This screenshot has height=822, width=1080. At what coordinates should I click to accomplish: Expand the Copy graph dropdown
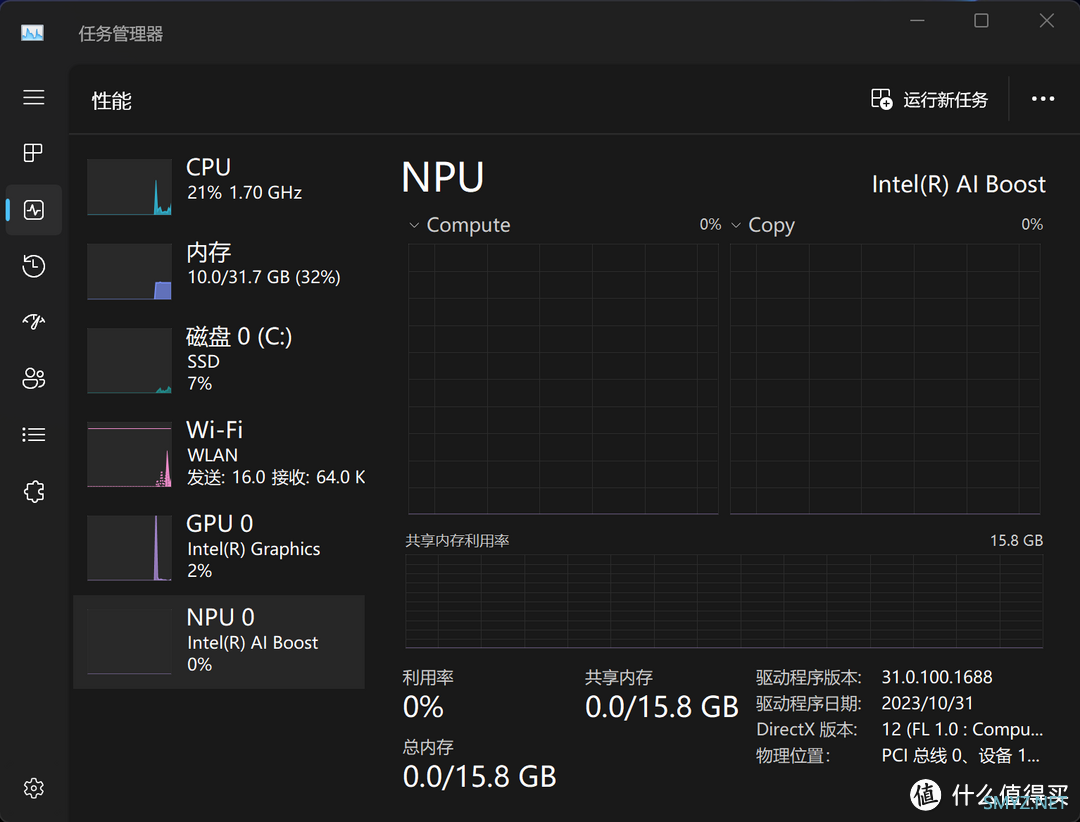(736, 225)
